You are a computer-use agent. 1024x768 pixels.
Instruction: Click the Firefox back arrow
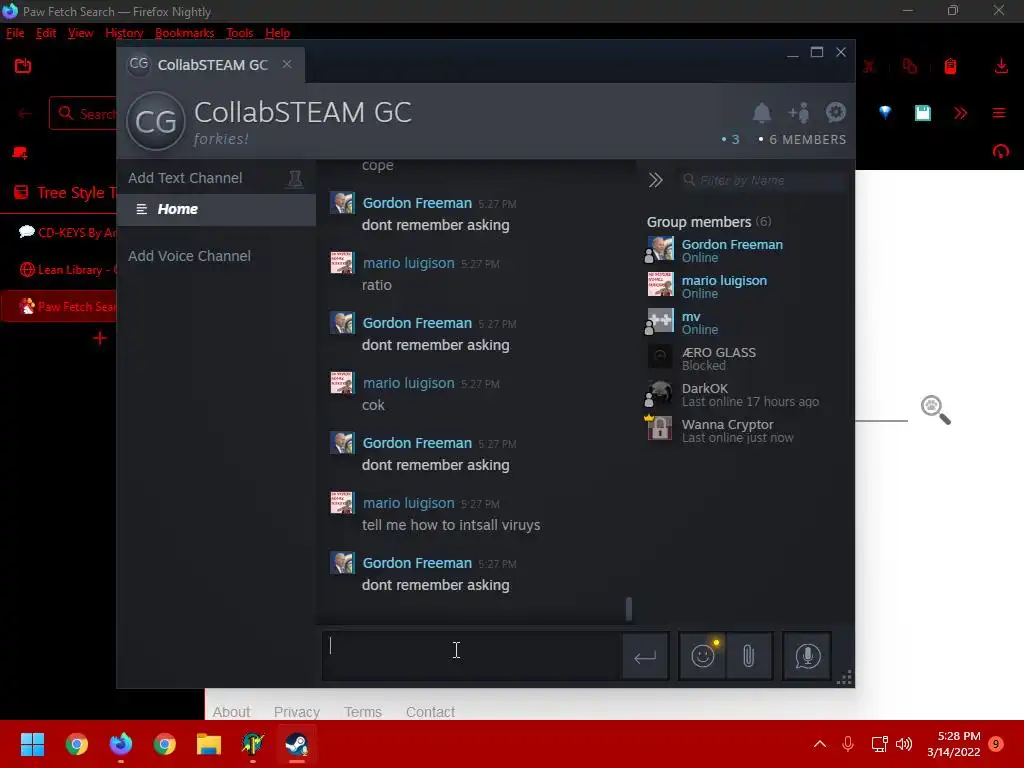coord(24,114)
